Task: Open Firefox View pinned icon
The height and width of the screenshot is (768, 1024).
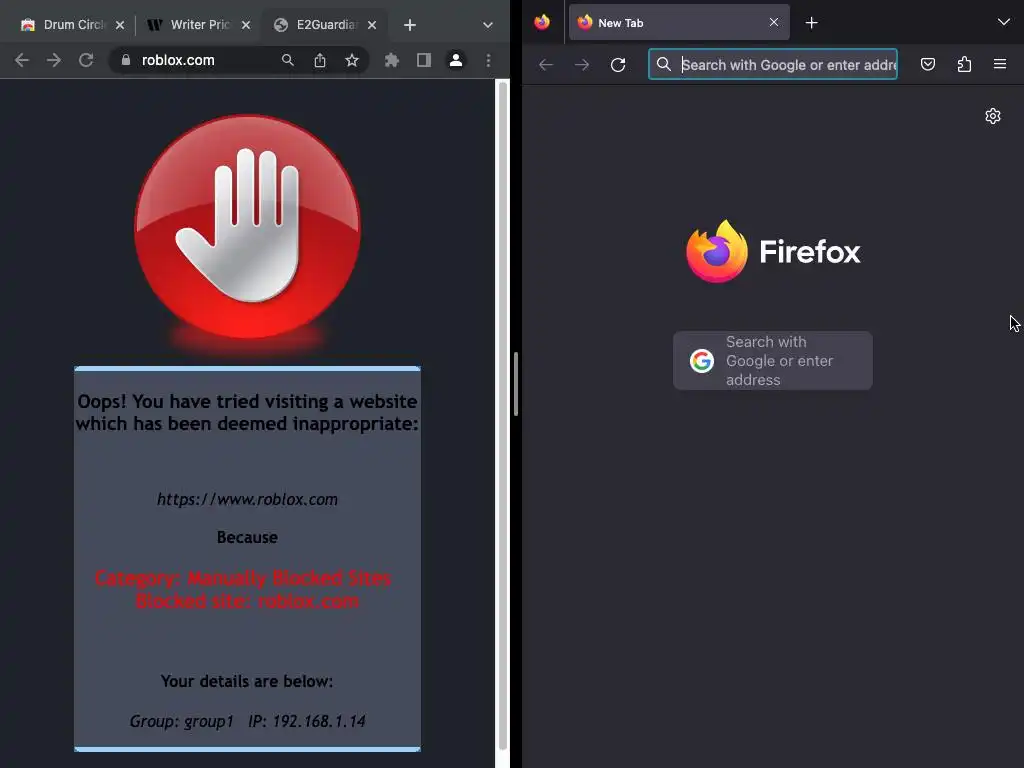Action: coord(542,23)
